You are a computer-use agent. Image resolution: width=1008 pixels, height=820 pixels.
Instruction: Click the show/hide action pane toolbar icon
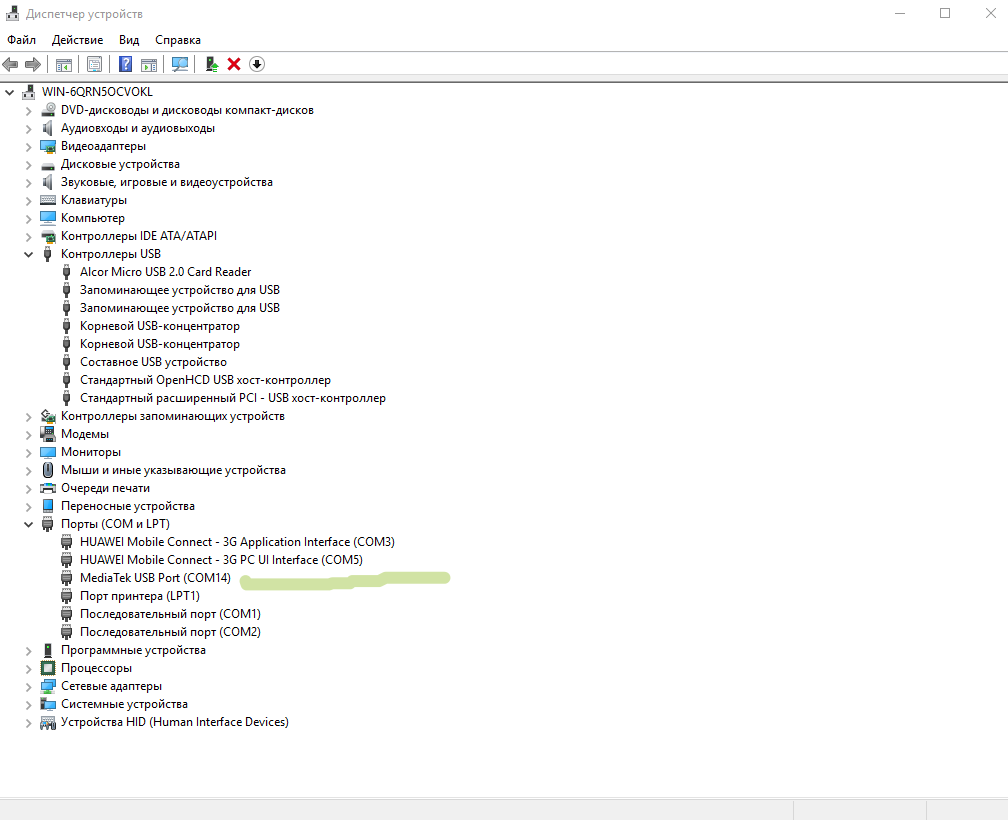click(x=148, y=64)
